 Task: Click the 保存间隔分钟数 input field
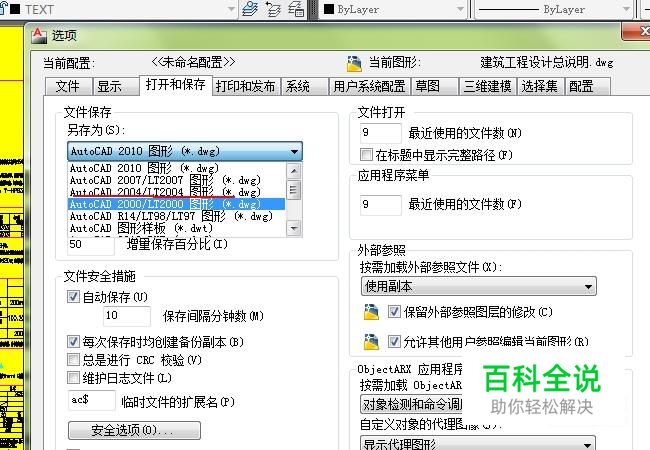[127, 316]
